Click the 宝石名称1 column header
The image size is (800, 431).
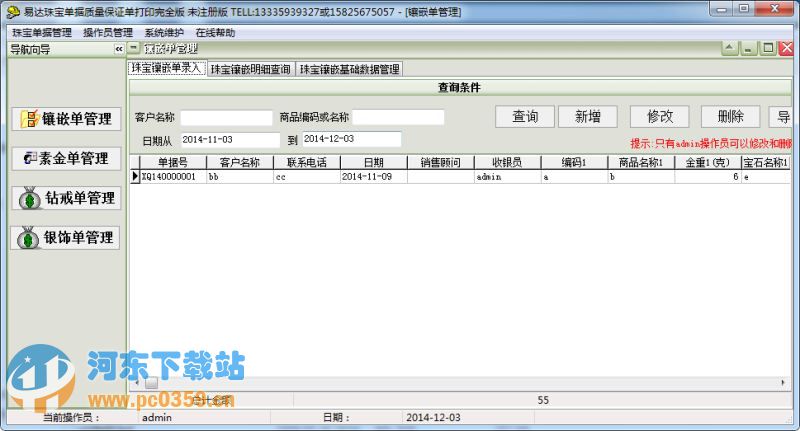tap(766, 163)
